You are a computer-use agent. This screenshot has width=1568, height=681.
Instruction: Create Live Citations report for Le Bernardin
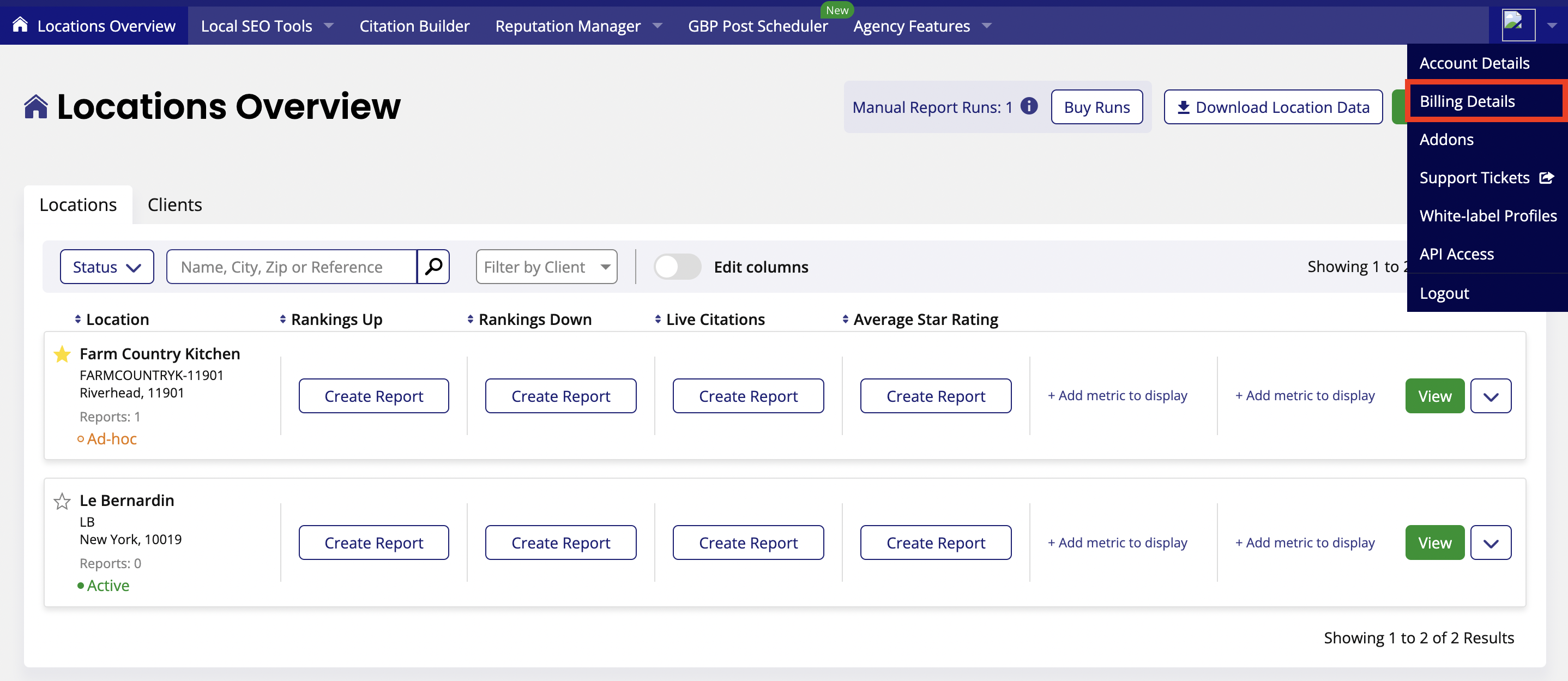(748, 543)
